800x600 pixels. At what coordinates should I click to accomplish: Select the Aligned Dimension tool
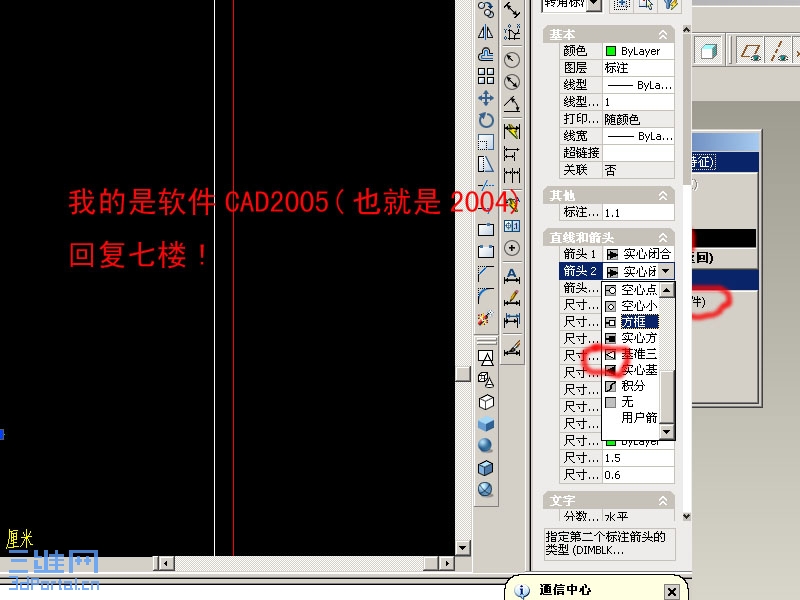(x=512, y=9)
